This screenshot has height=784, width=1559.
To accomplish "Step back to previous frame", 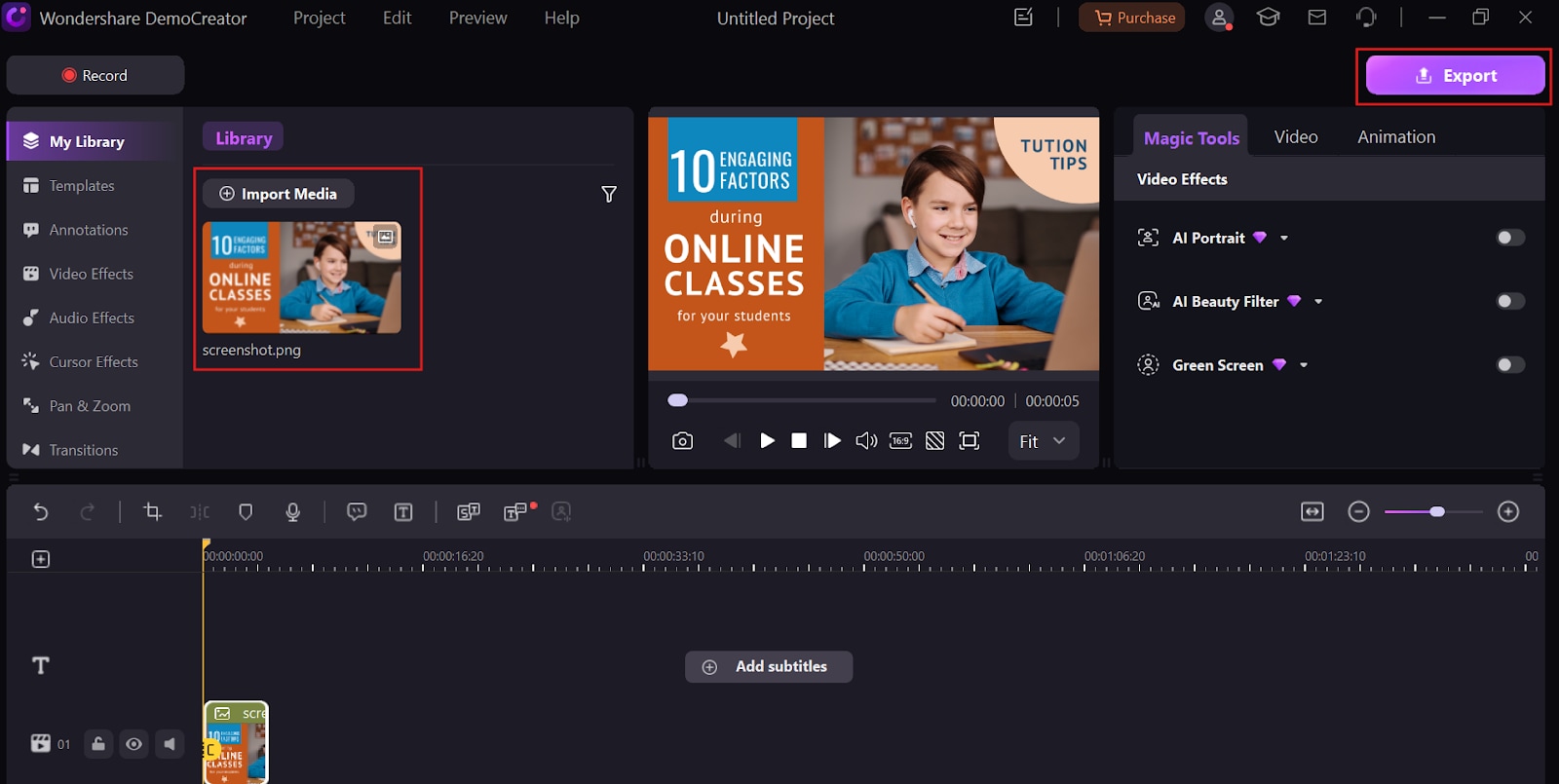I will (x=732, y=441).
